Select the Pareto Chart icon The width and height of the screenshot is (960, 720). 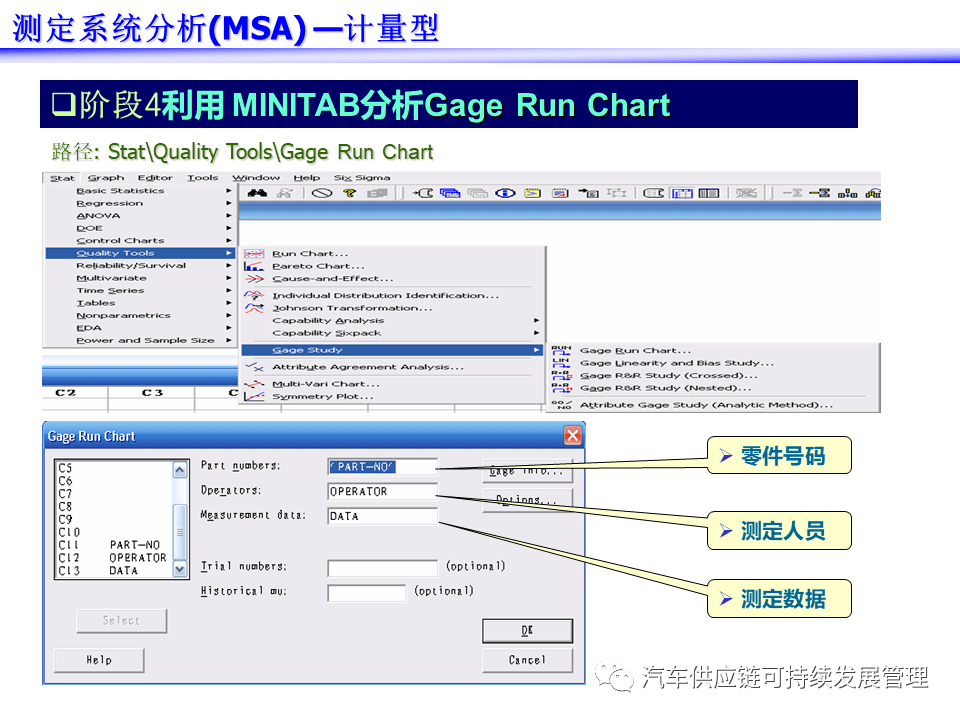click(x=253, y=265)
